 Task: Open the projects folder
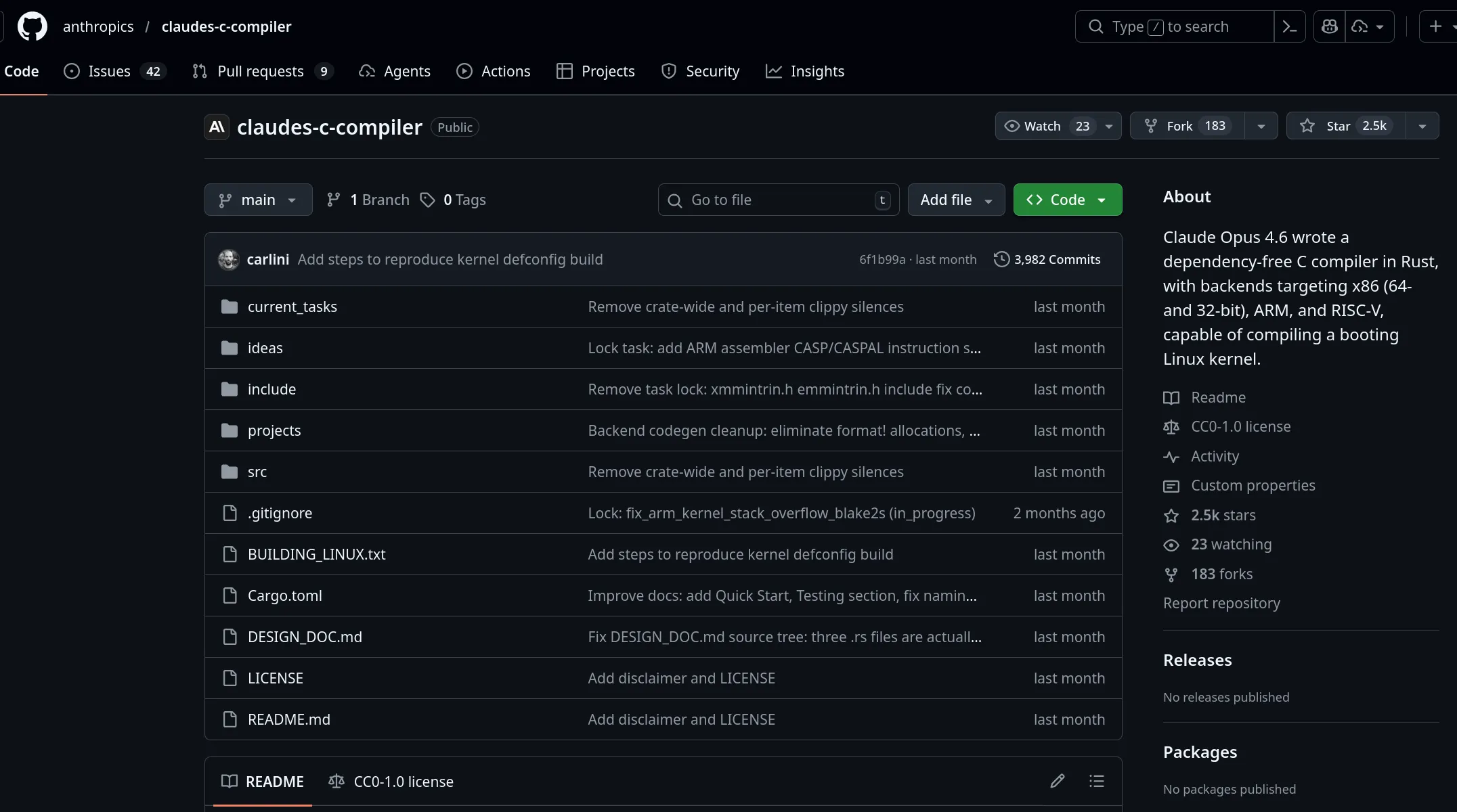tap(274, 430)
